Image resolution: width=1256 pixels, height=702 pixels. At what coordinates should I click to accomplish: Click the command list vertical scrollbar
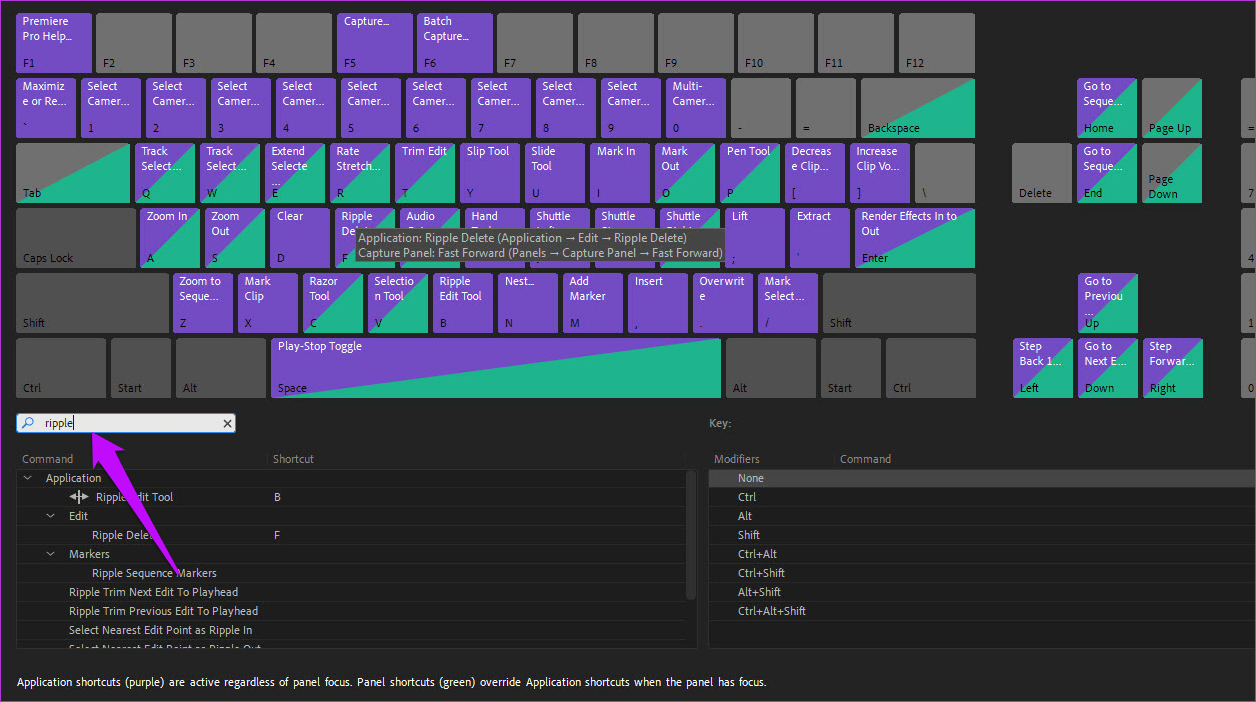tap(692, 535)
